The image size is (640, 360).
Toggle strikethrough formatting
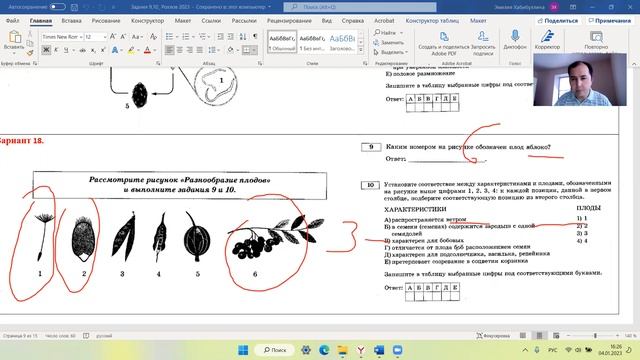(x=82, y=50)
